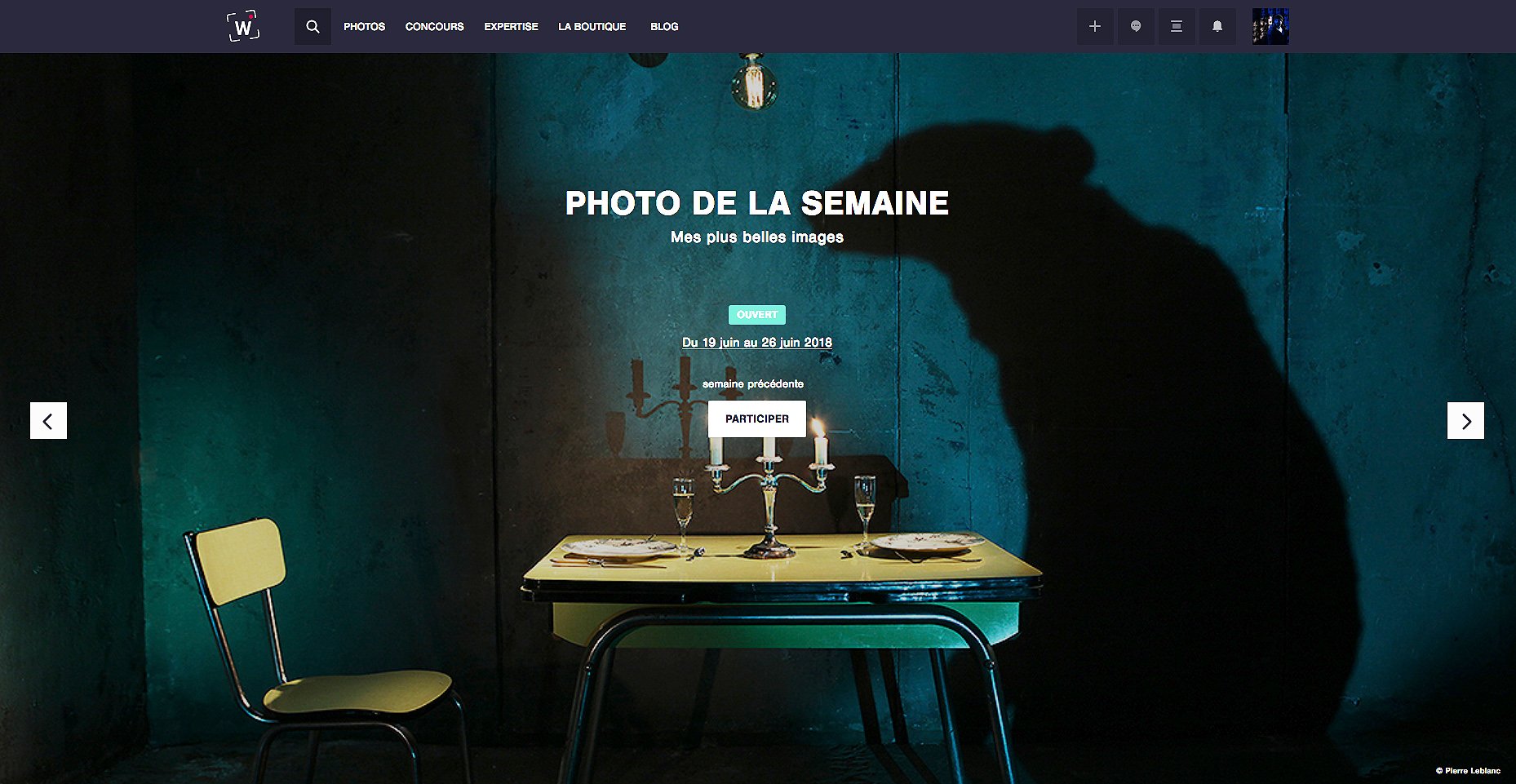Open the PHOTOS menu
1516x784 pixels.
coord(364,27)
